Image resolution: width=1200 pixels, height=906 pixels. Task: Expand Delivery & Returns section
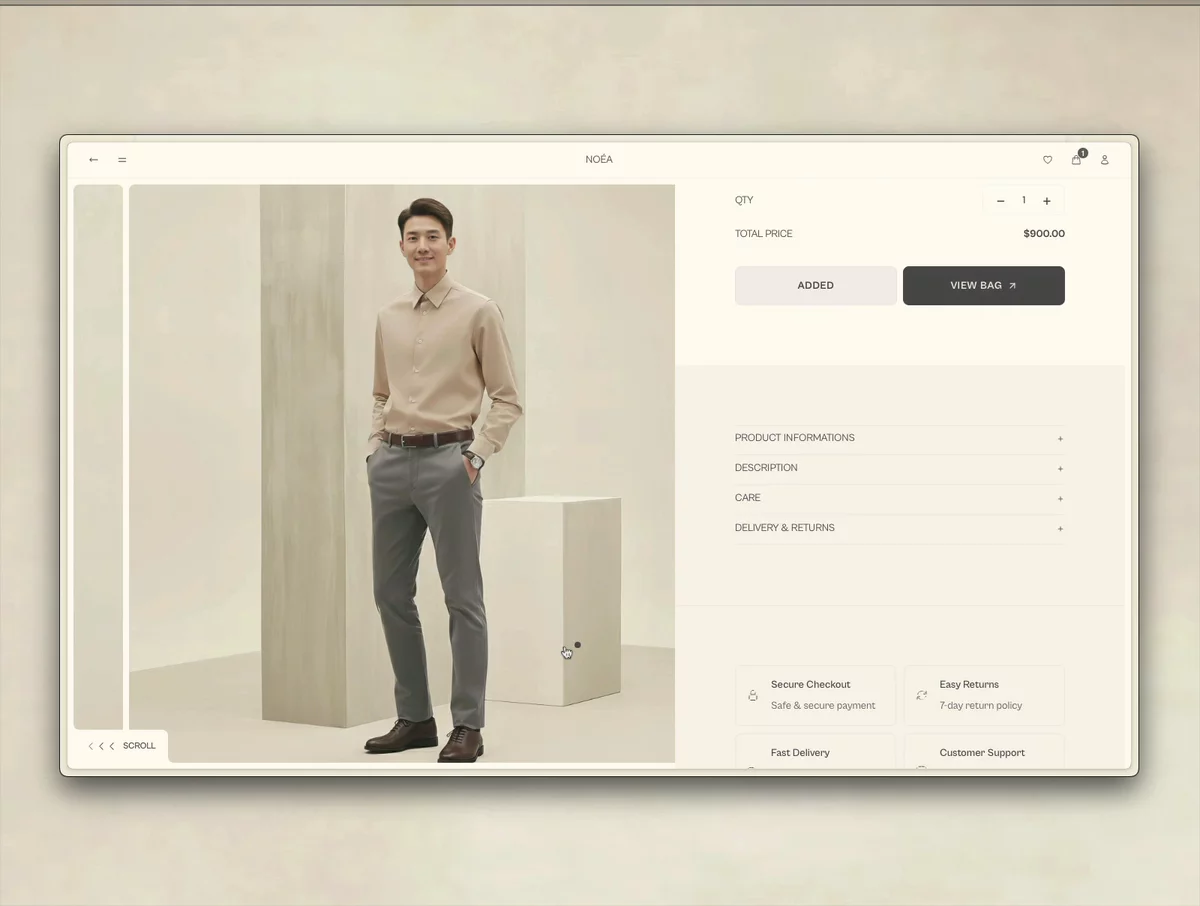pos(899,528)
